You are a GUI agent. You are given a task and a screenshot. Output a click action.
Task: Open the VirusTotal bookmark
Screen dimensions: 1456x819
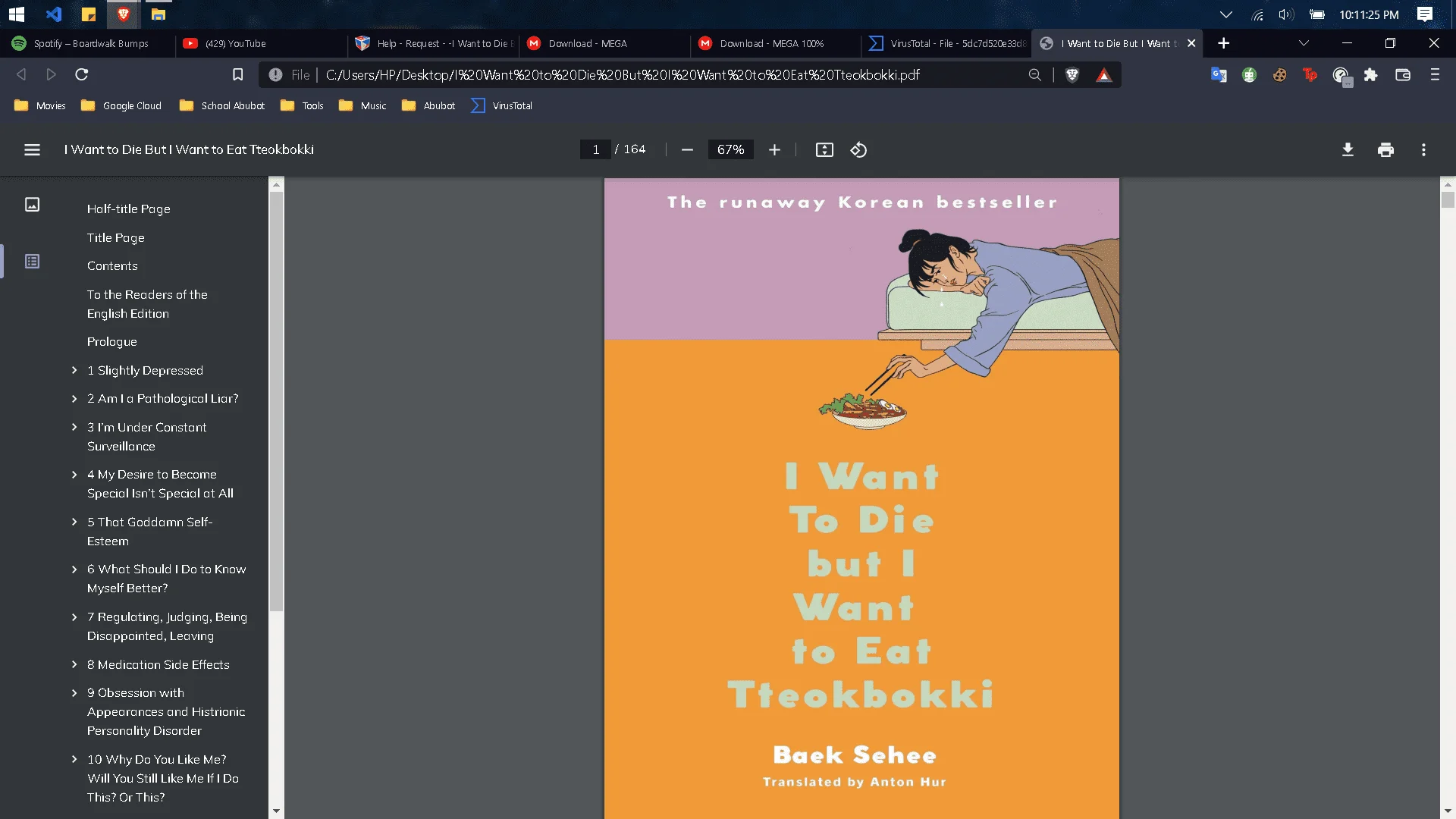click(501, 105)
